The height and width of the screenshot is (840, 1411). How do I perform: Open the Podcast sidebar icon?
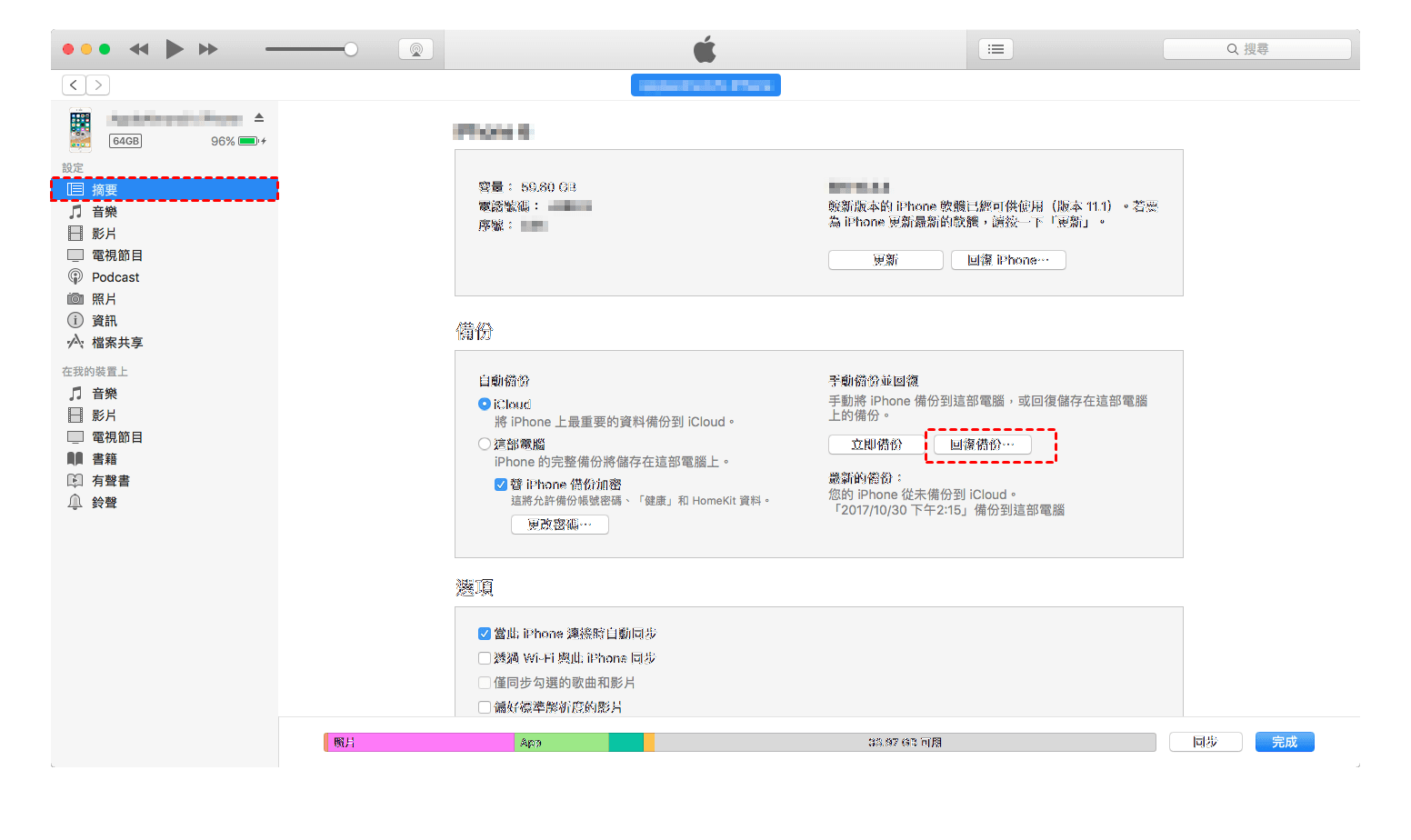[x=75, y=277]
